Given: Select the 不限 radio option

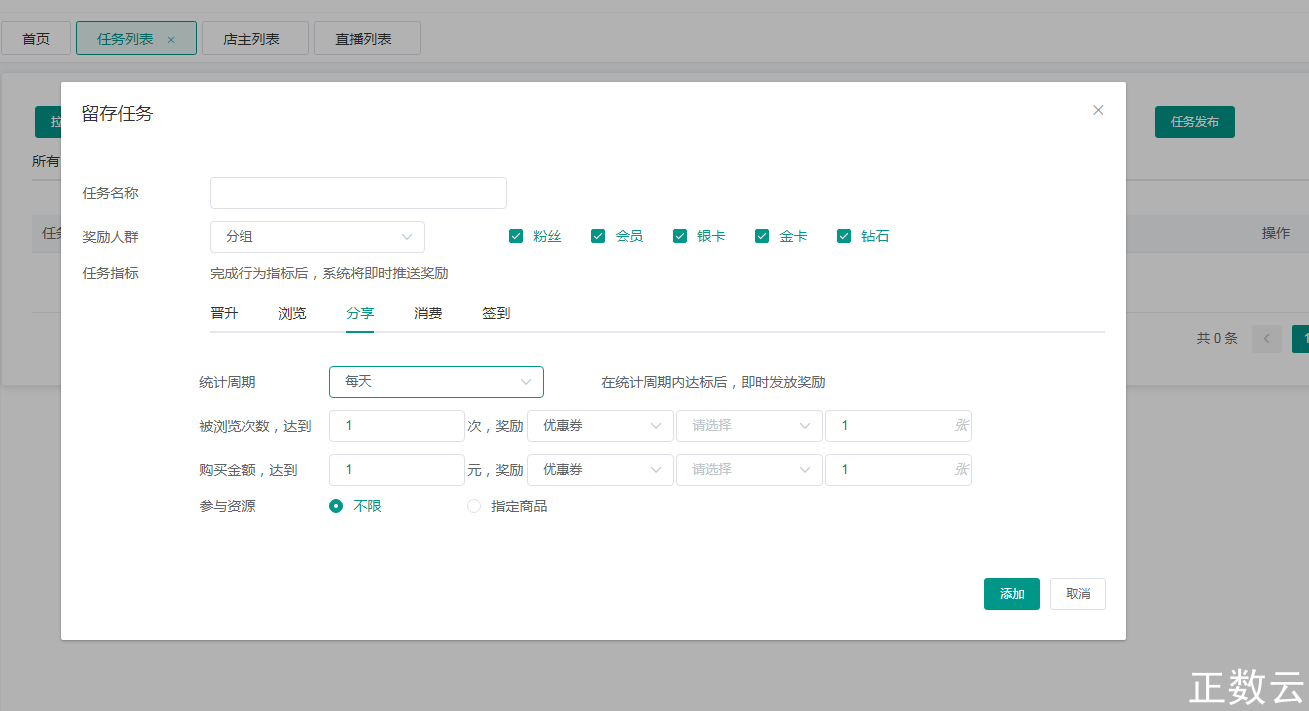Looking at the screenshot, I should click(x=336, y=506).
